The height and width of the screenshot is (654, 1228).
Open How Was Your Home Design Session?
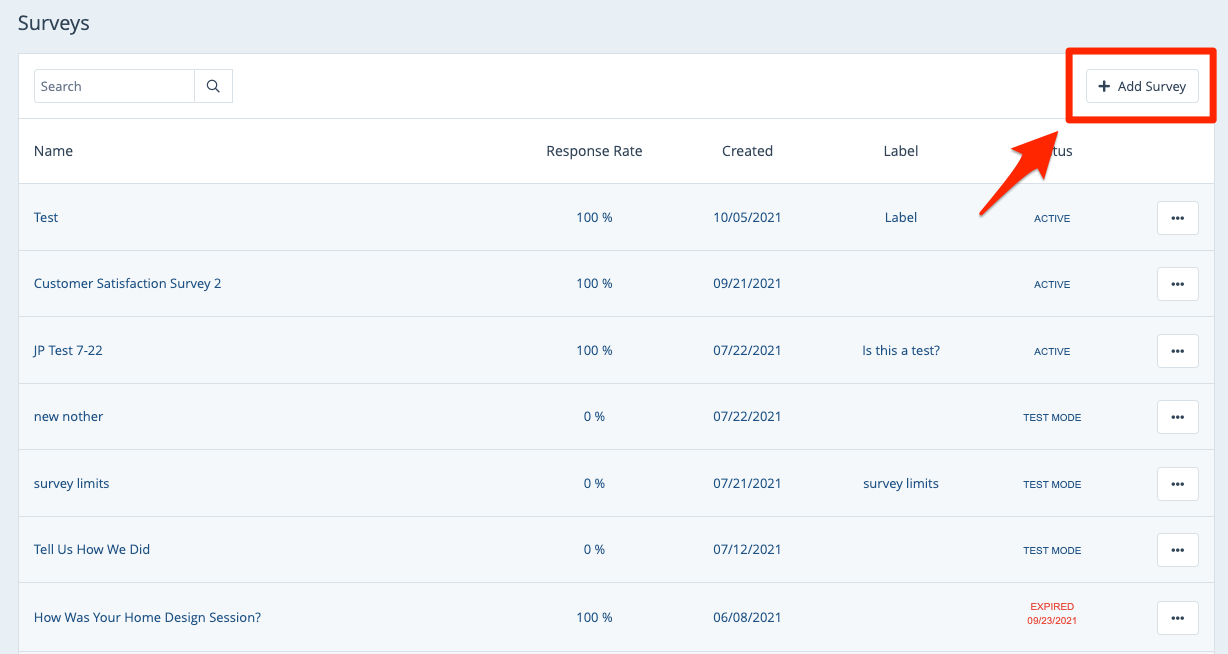(147, 618)
